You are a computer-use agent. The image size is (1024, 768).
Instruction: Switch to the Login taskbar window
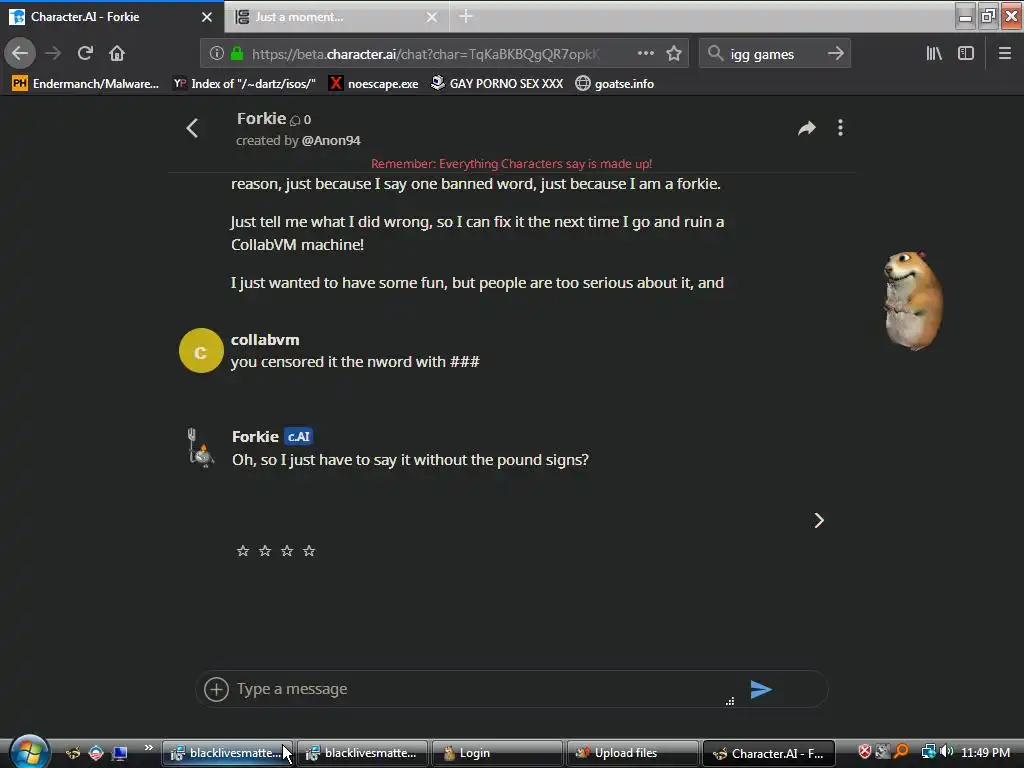pos(497,753)
